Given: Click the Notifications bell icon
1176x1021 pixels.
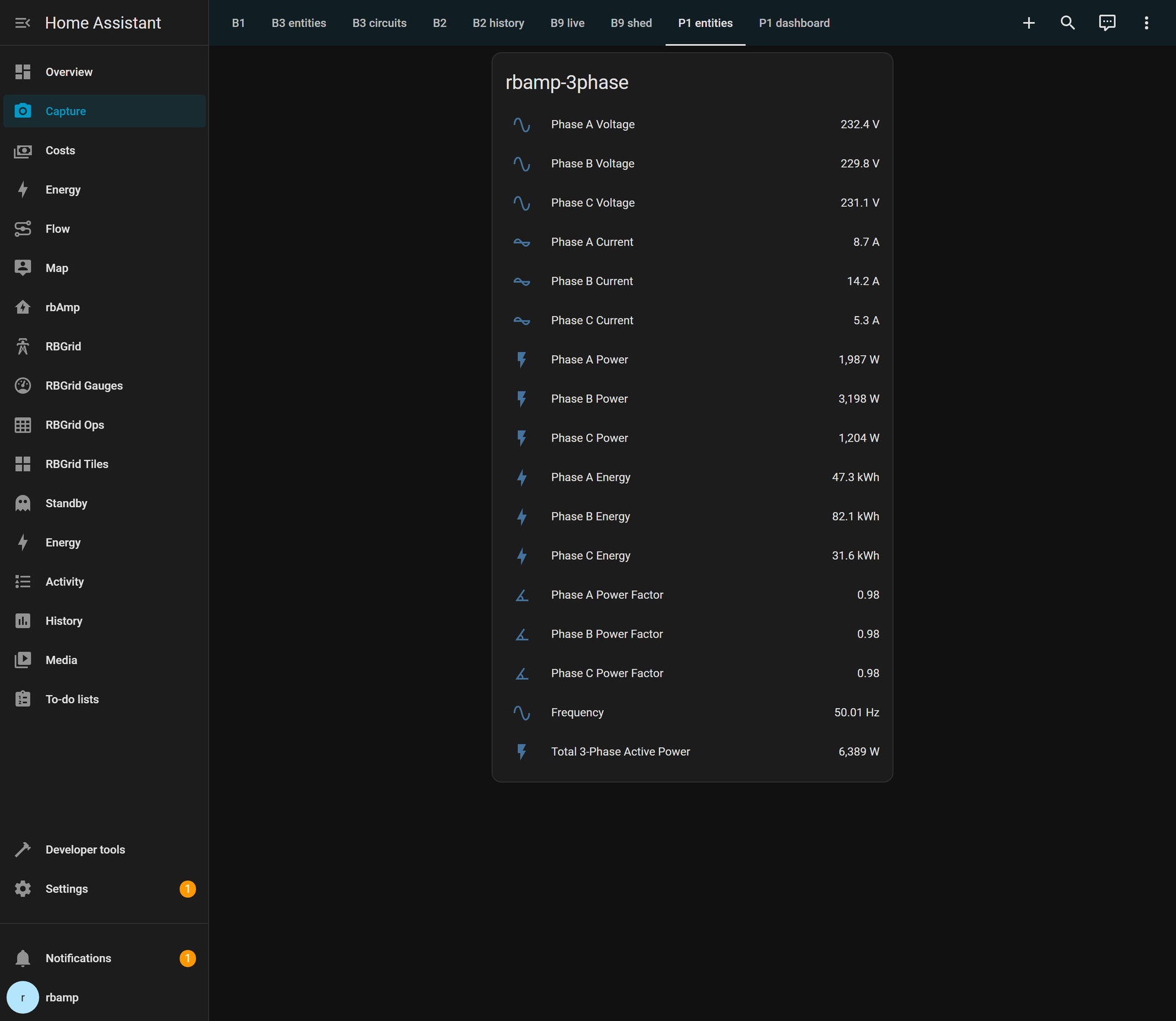Looking at the screenshot, I should click(x=23, y=958).
